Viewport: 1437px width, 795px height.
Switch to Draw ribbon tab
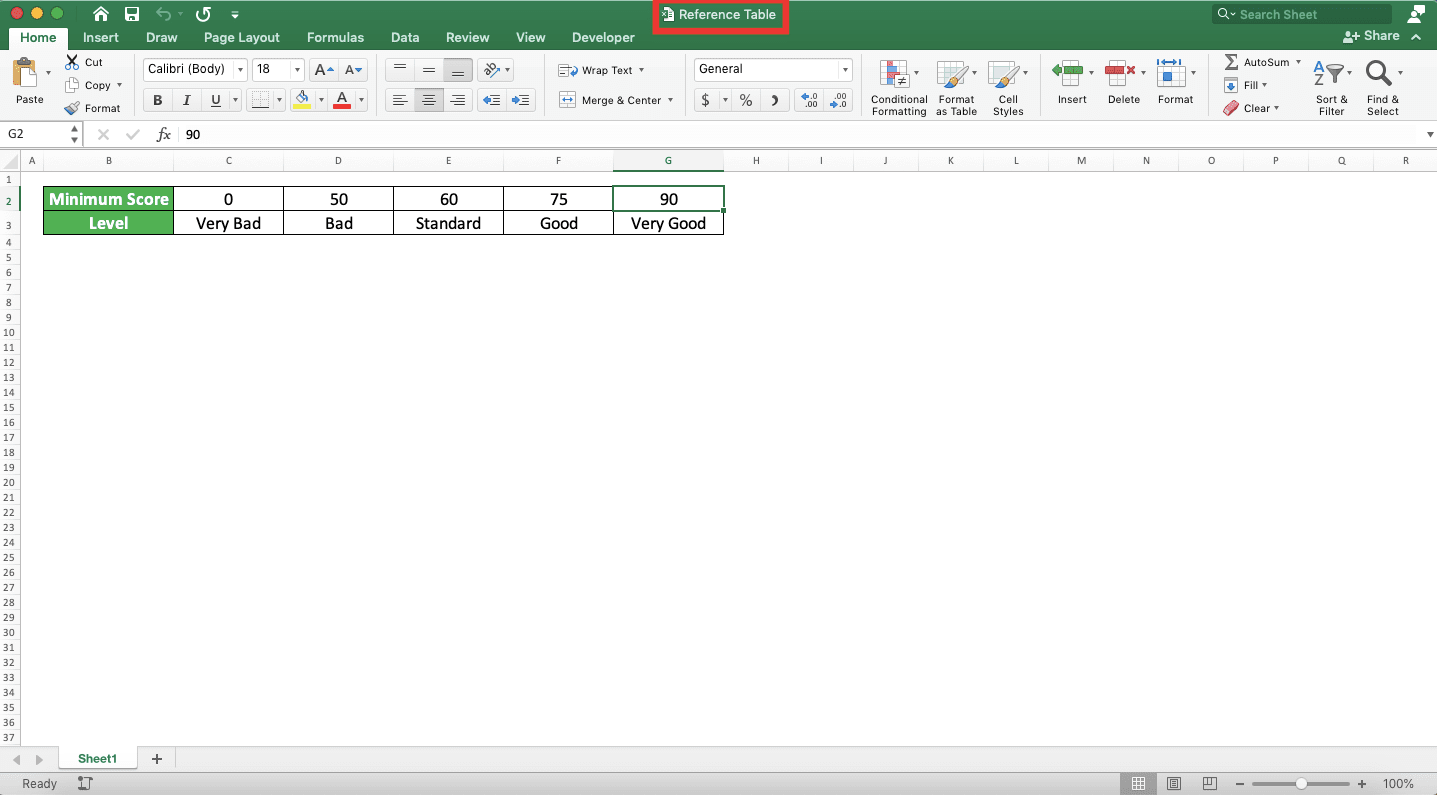[x=161, y=37]
